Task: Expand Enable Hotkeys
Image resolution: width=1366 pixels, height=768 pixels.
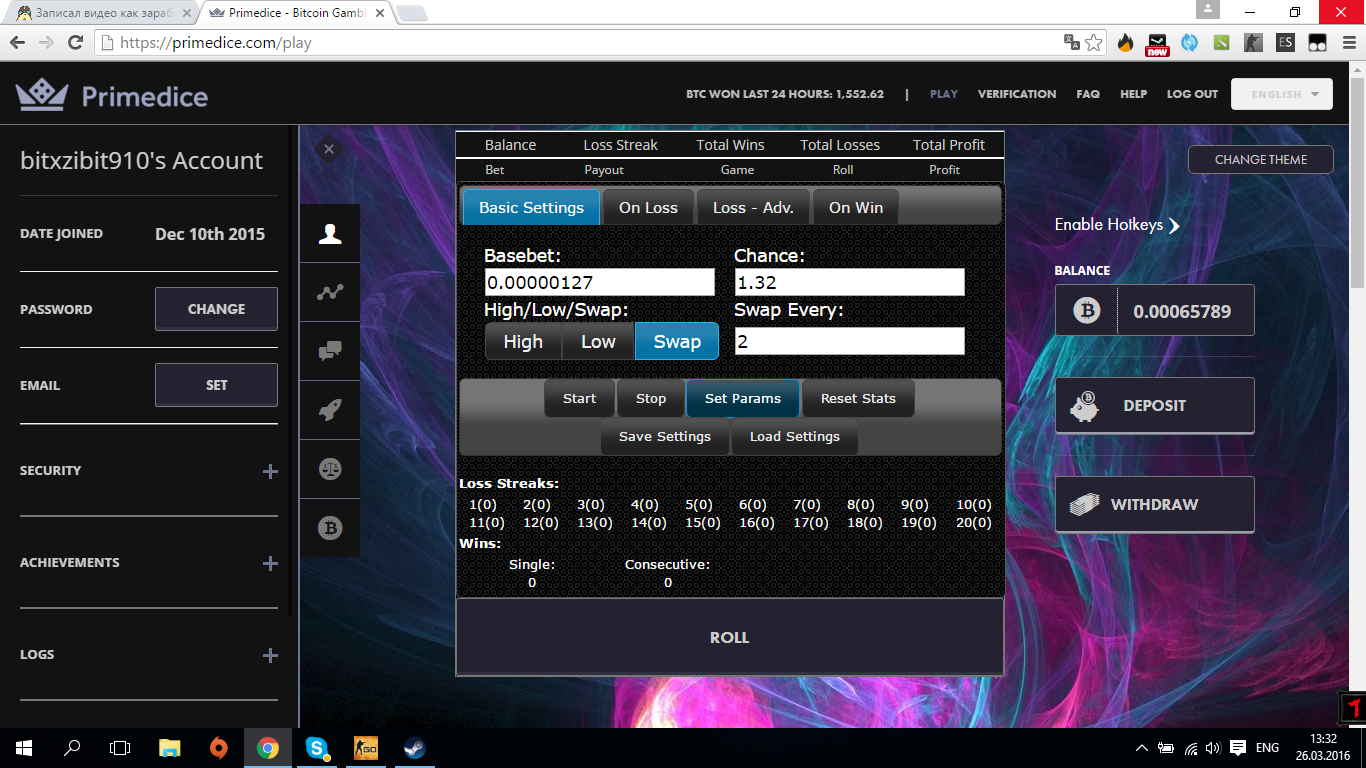Action: [1117, 225]
